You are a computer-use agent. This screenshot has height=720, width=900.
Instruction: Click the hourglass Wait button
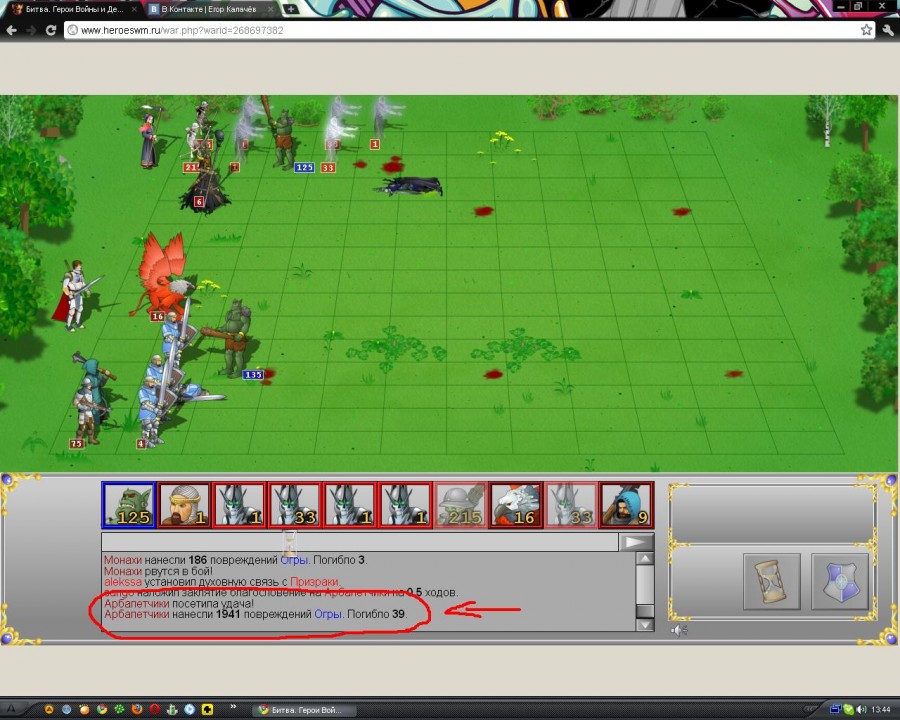click(771, 581)
